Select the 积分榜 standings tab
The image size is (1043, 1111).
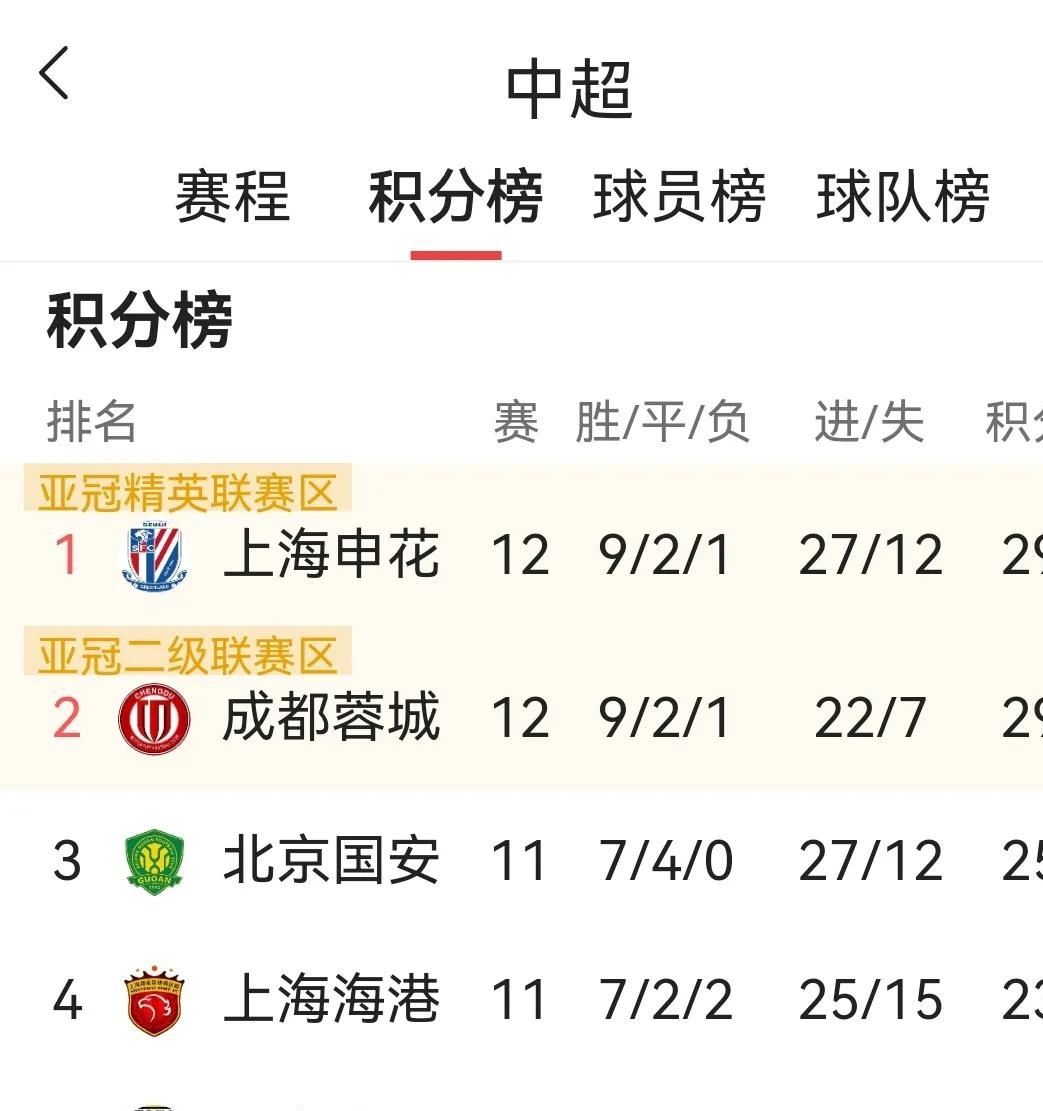click(456, 197)
